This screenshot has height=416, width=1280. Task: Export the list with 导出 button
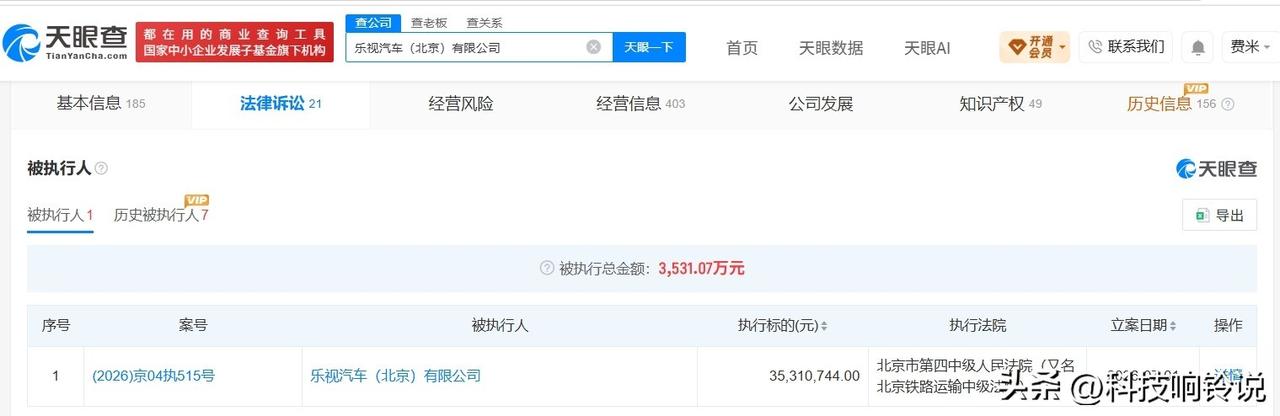pyautogui.click(x=1219, y=215)
